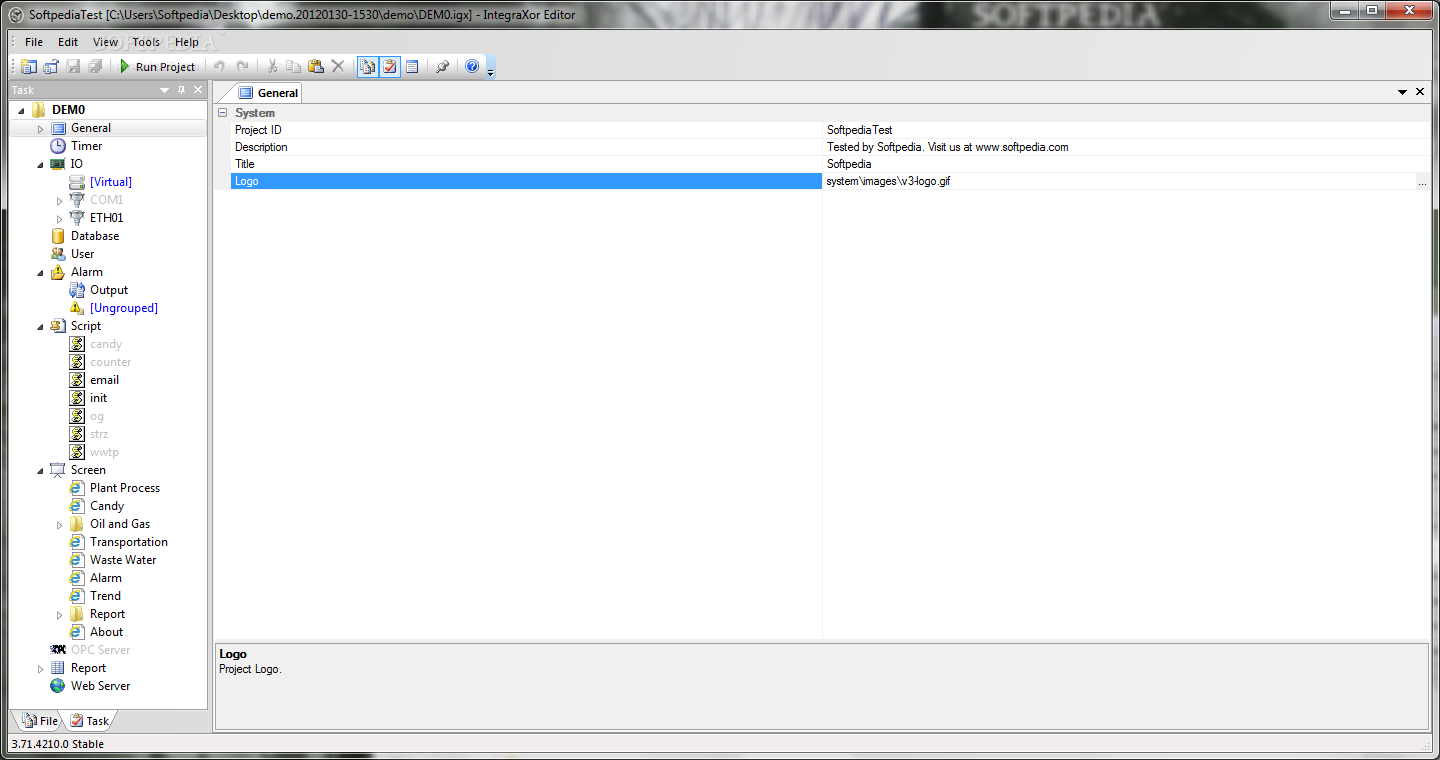Open Help via the blue question icon

(x=472, y=67)
